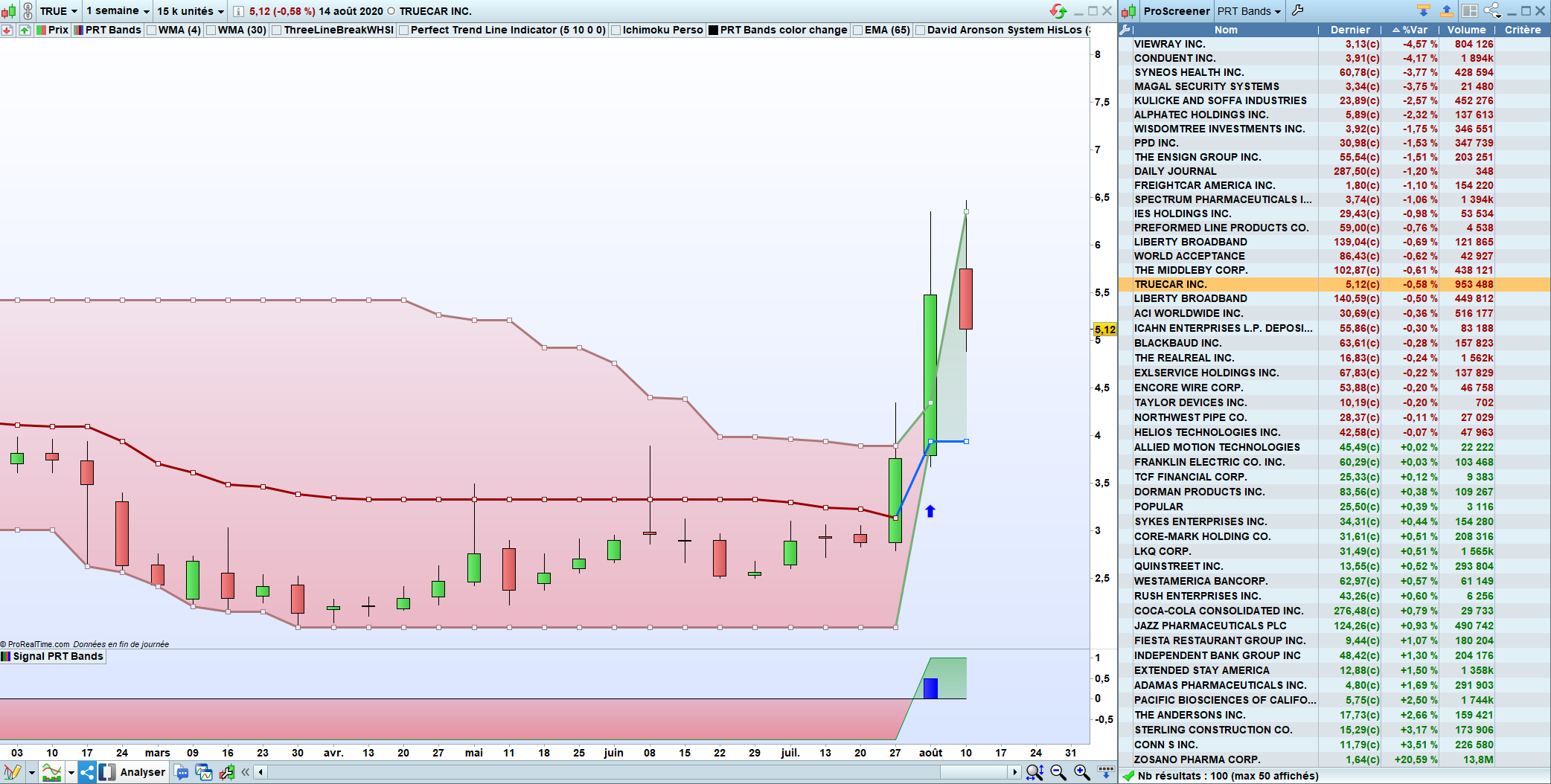Image resolution: width=1551 pixels, height=784 pixels.
Task: Click the double left chevron icon
Action: pyautogui.click(x=246, y=772)
